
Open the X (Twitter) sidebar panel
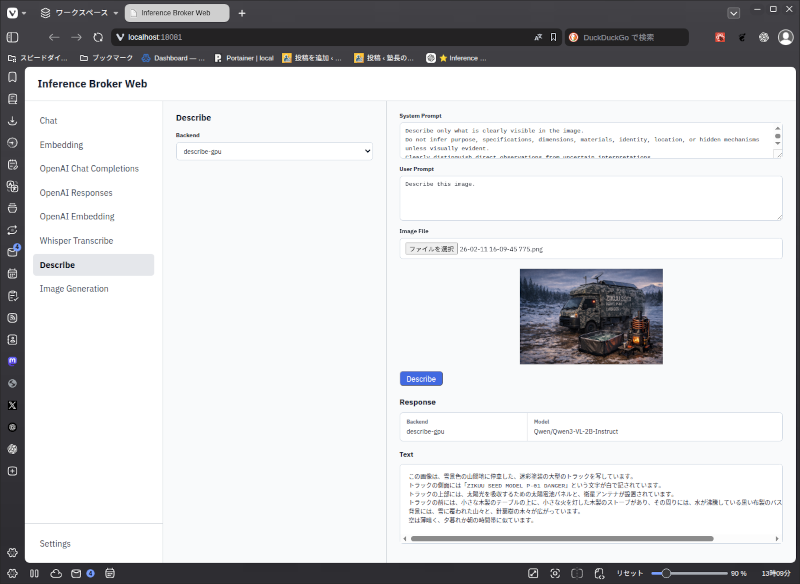13,405
